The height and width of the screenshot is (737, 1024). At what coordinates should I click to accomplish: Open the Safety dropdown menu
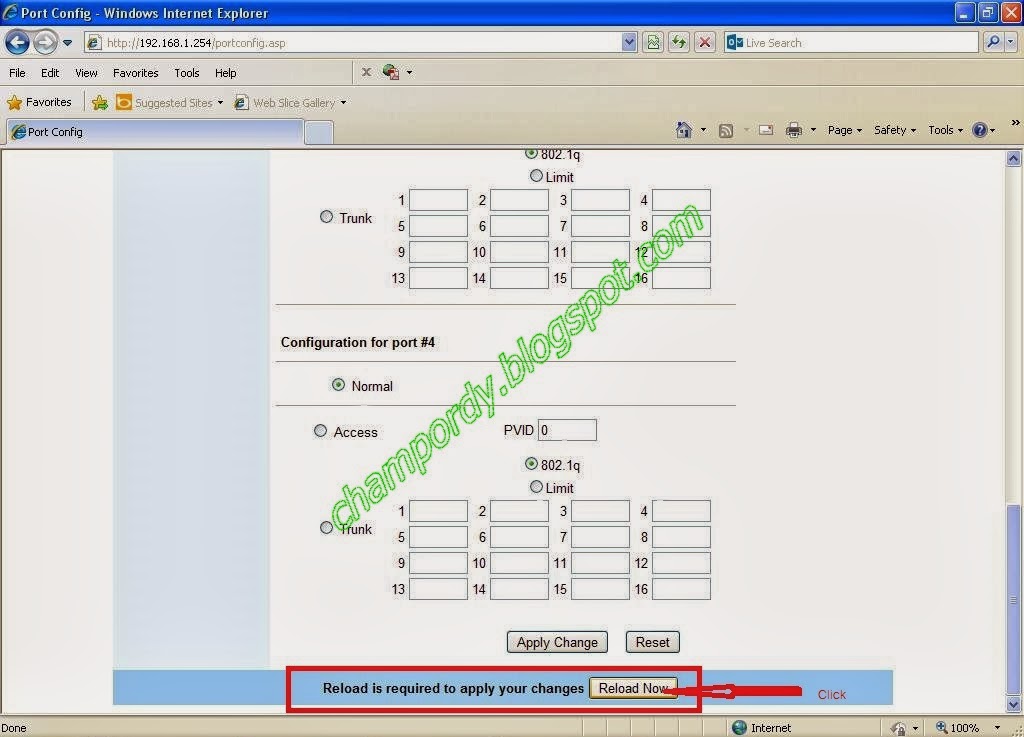891,129
